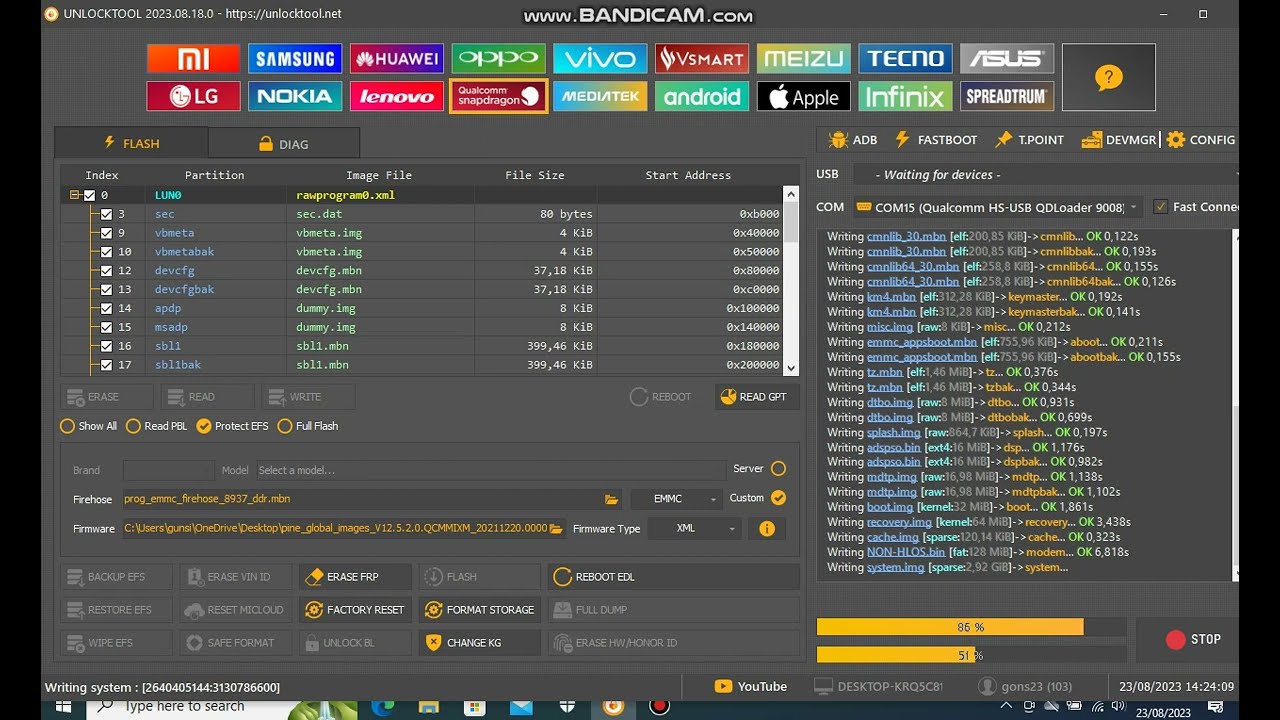Toggle Full Flash option
The width and height of the screenshot is (1280, 720).
307,426
